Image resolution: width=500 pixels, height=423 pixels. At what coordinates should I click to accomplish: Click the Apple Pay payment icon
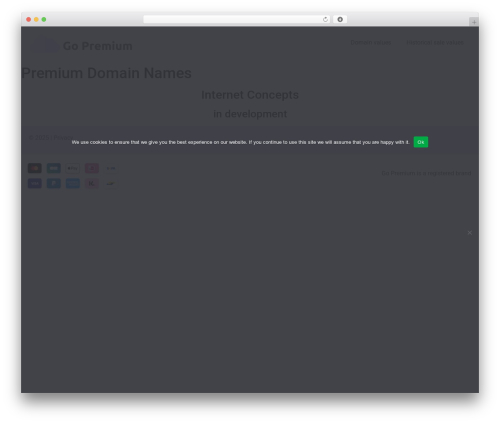73,168
